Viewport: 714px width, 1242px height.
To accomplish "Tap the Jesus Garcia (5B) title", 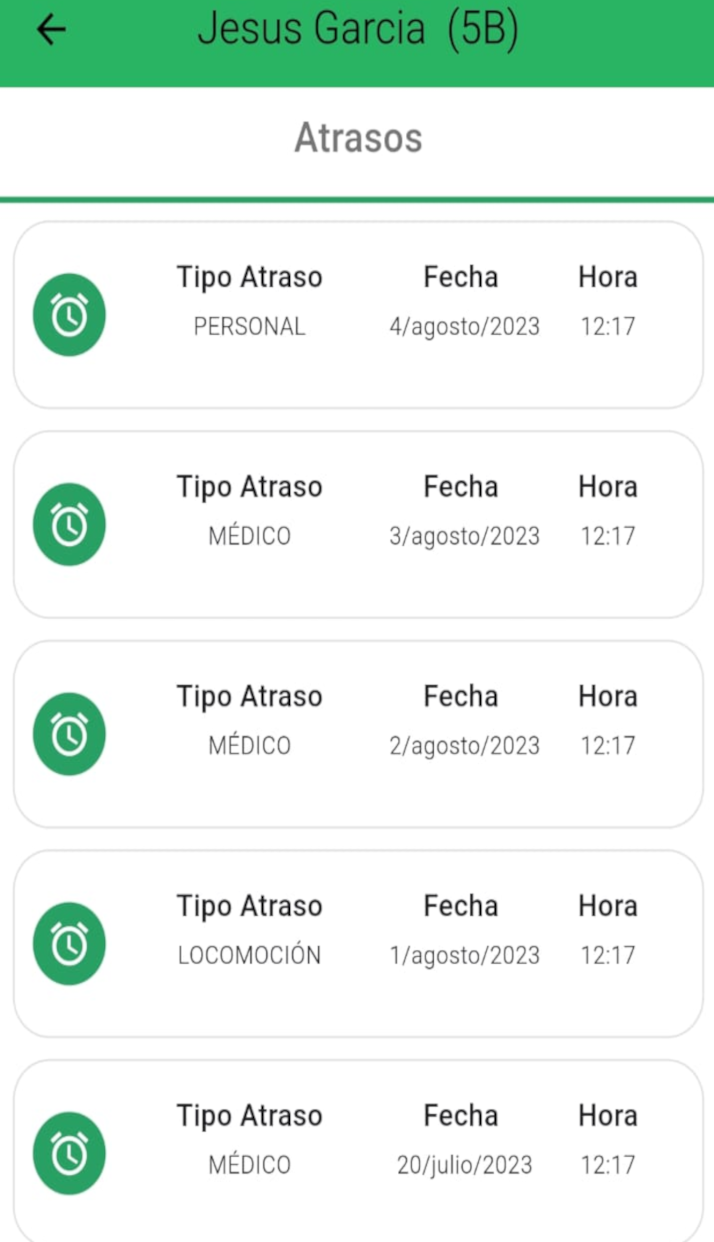I will tap(358, 30).
